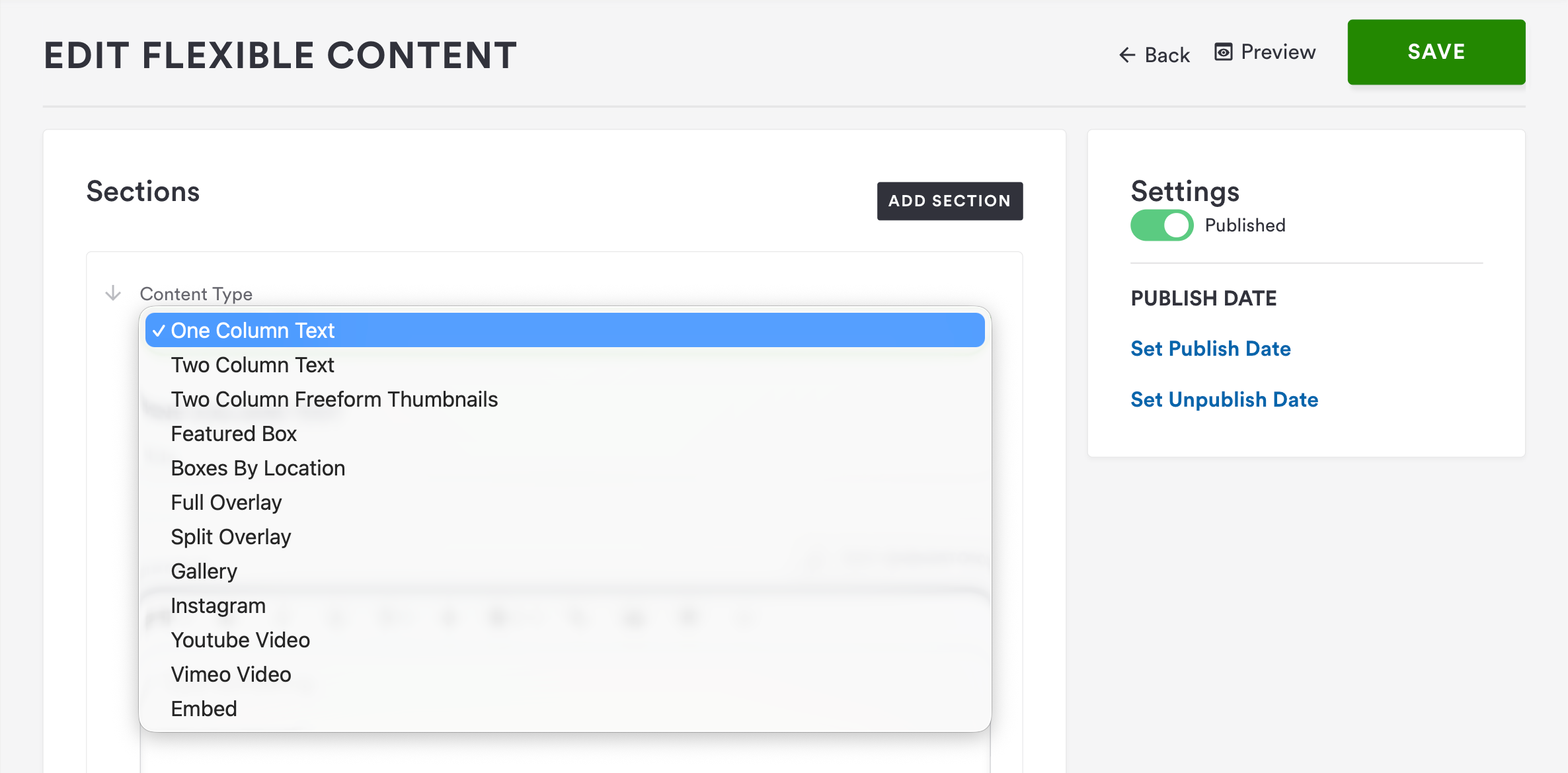The height and width of the screenshot is (773, 1568).
Task: Select Embed content type
Action: (x=204, y=709)
